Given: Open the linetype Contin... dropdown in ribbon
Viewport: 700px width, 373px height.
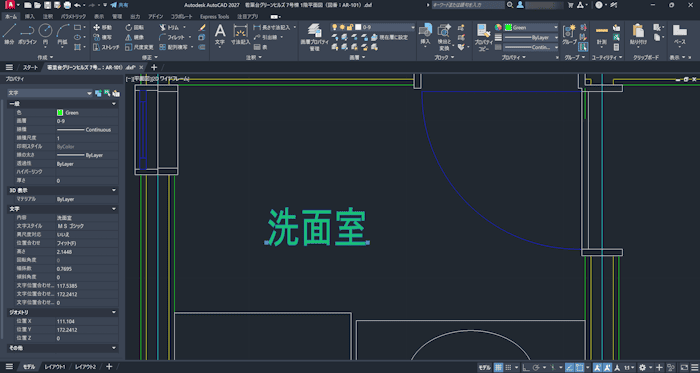Looking at the screenshot, I should (531, 47).
